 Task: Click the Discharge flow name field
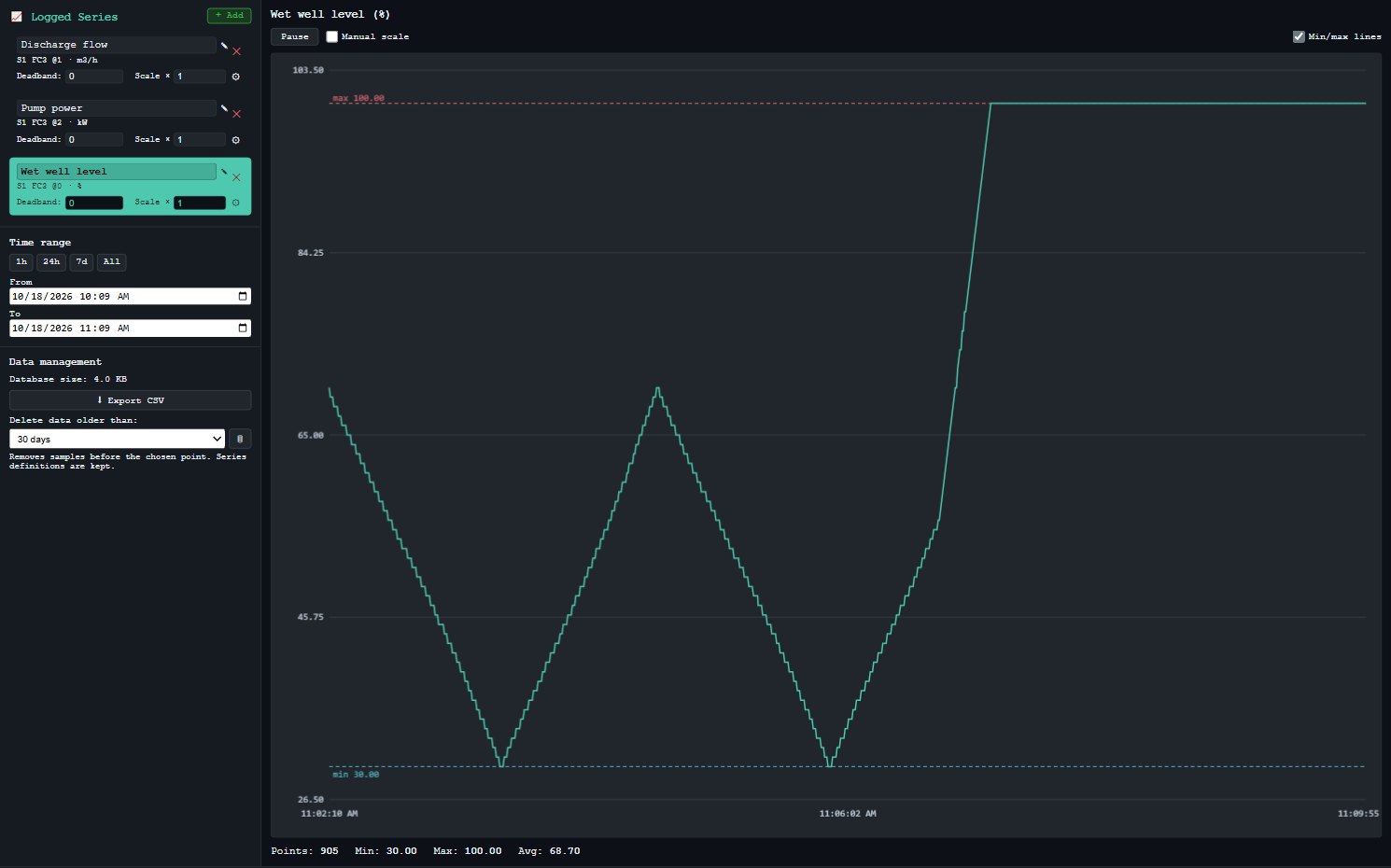click(117, 45)
